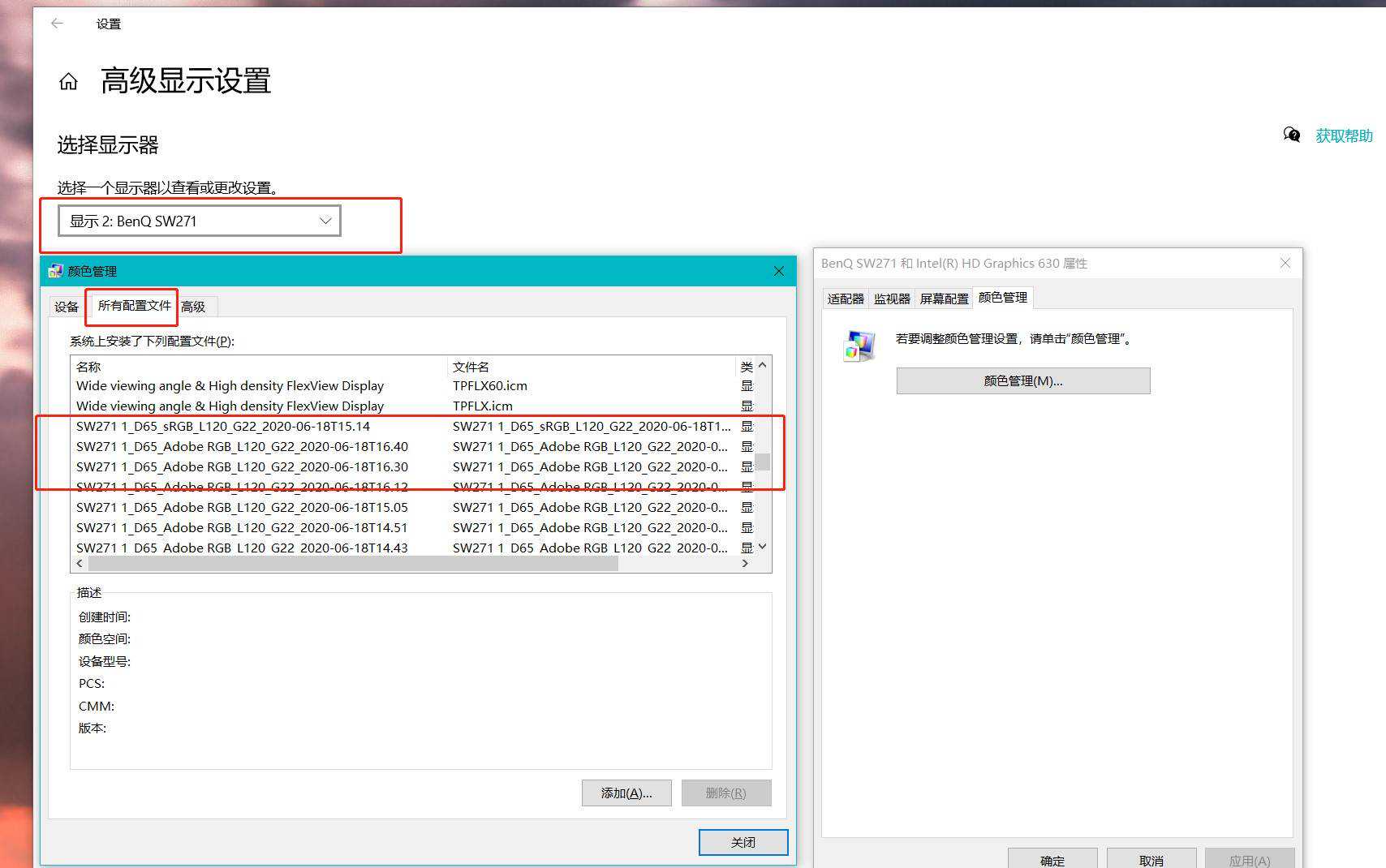
Task: Close the 颜色管理 dialog with X
Action: pos(778,271)
